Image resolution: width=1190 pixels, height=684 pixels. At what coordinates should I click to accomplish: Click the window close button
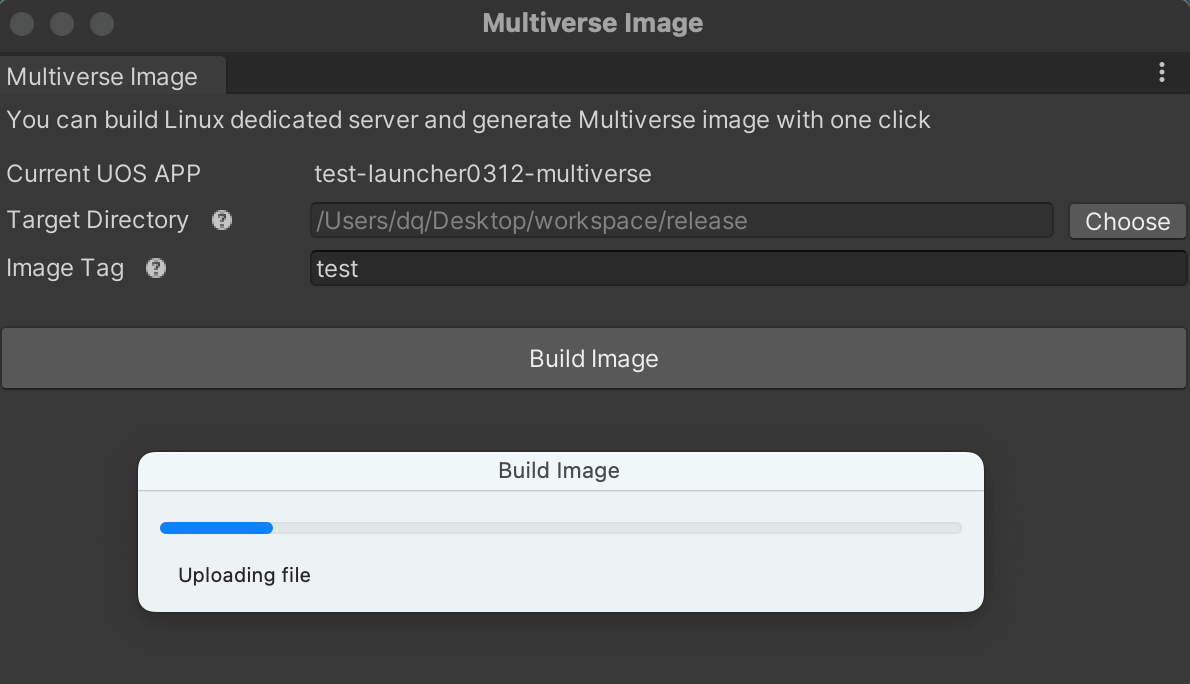point(22,23)
